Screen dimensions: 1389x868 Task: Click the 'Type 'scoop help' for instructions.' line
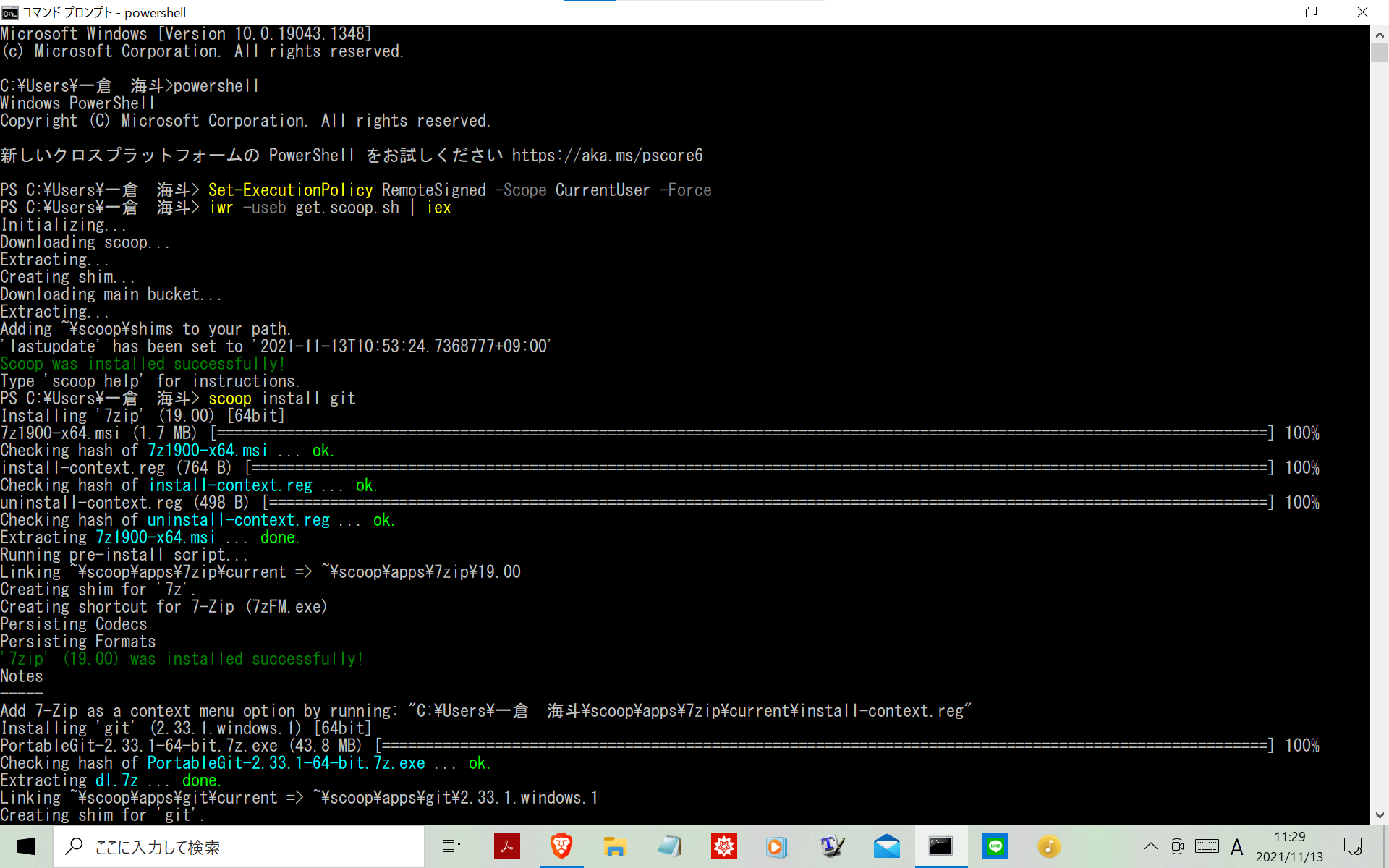pos(150,381)
